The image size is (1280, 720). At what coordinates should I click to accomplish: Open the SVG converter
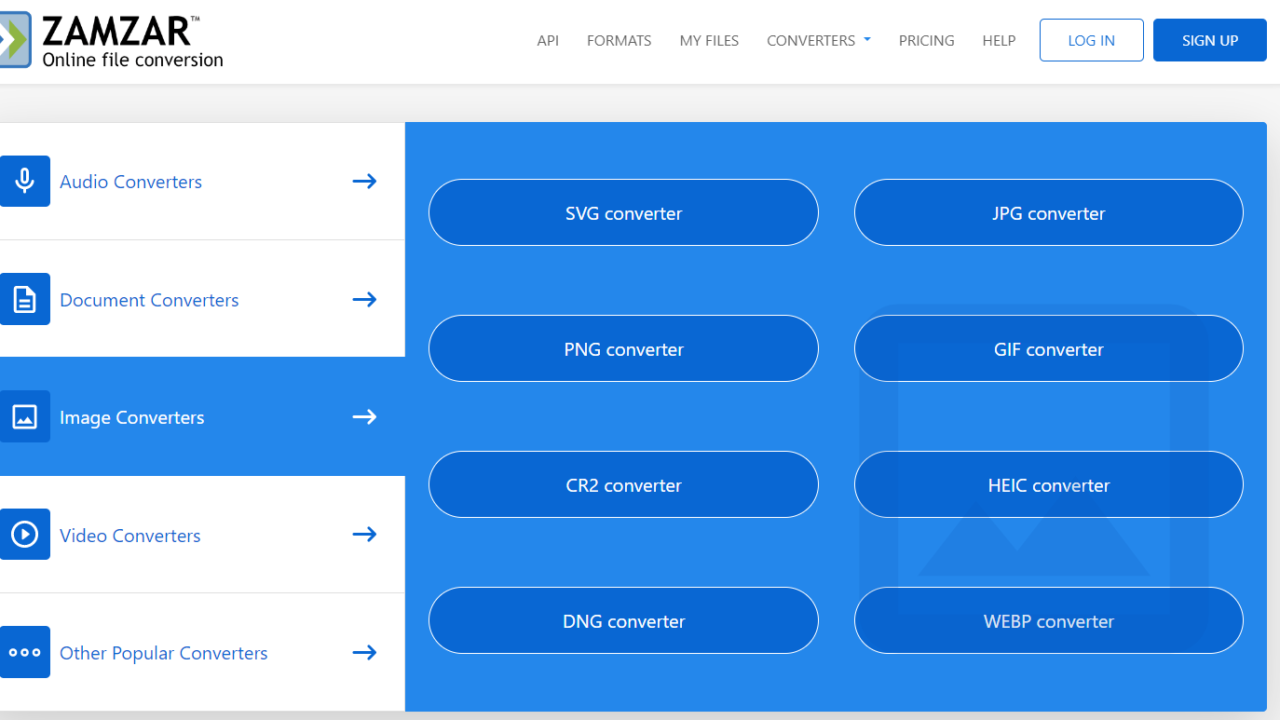624,212
